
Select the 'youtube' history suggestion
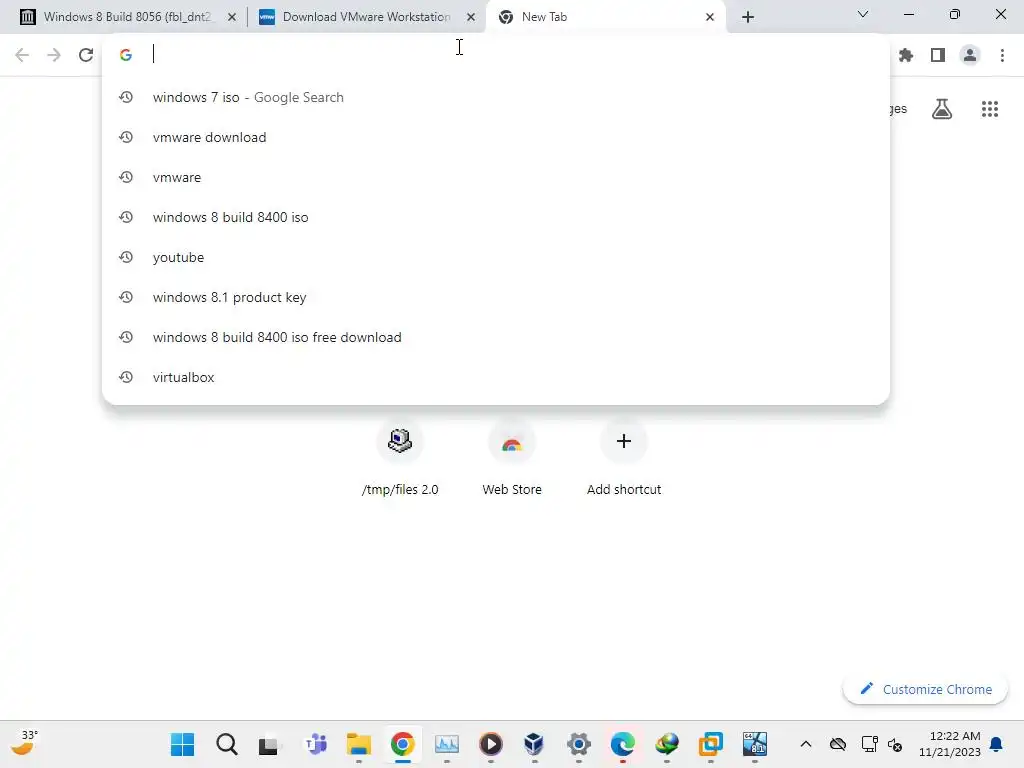coord(496,257)
